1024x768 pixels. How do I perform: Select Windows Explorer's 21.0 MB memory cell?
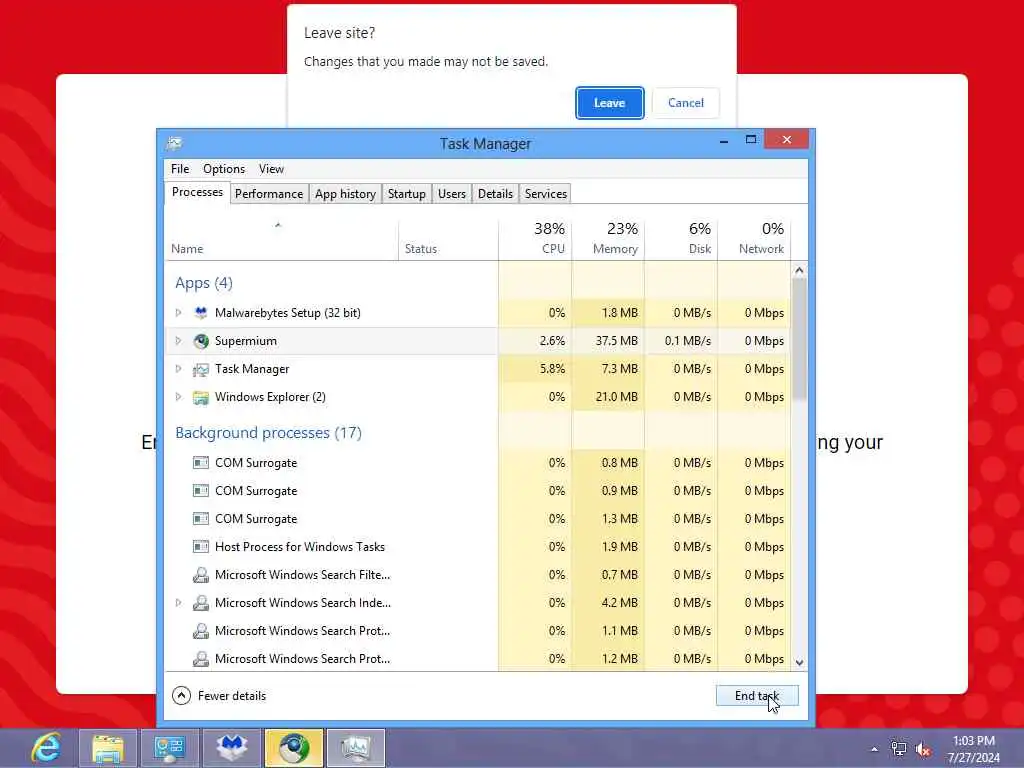tap(608, 397)
